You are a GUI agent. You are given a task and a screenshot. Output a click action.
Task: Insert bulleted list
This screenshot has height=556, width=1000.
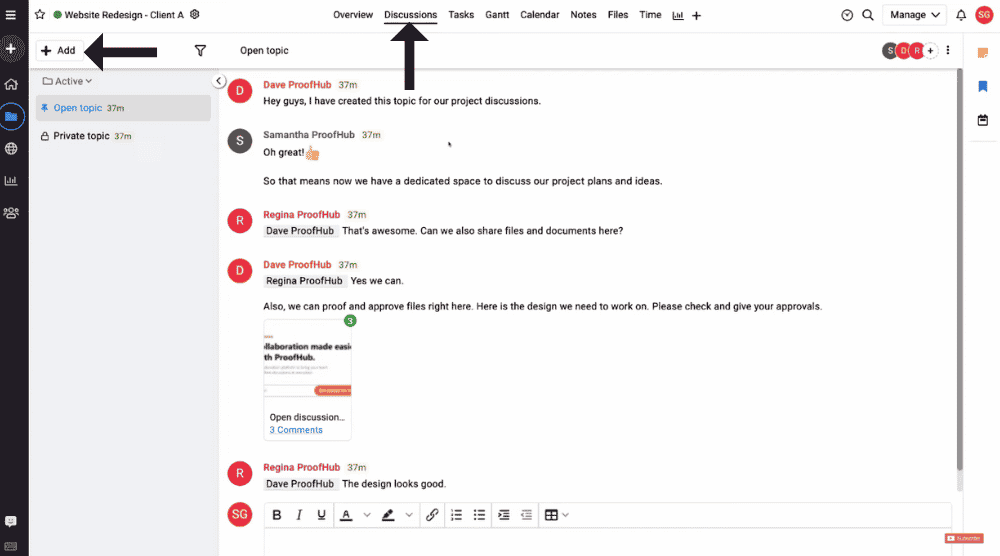[479, 515]
